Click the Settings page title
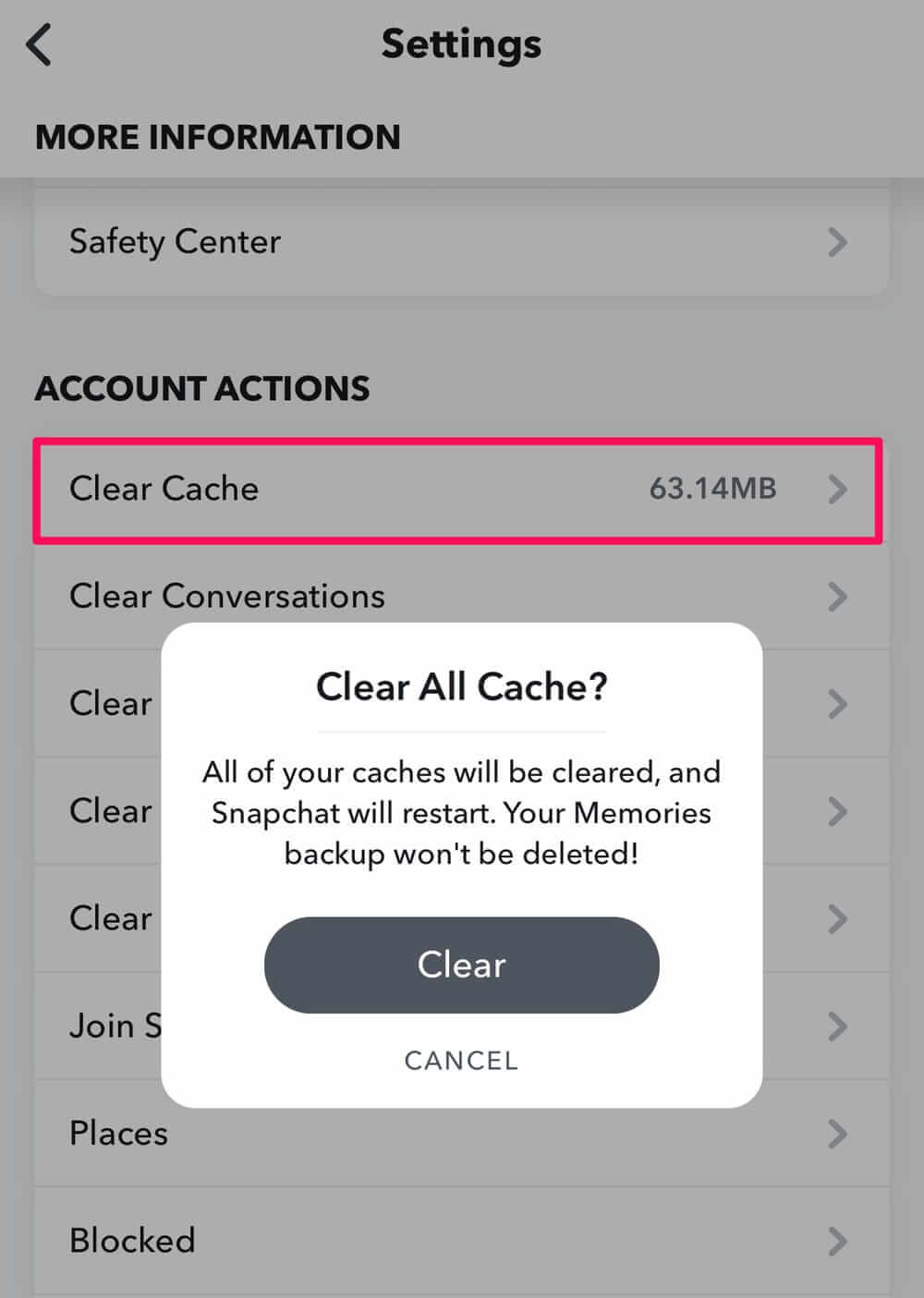The image size is (924, 1298). 461,44
